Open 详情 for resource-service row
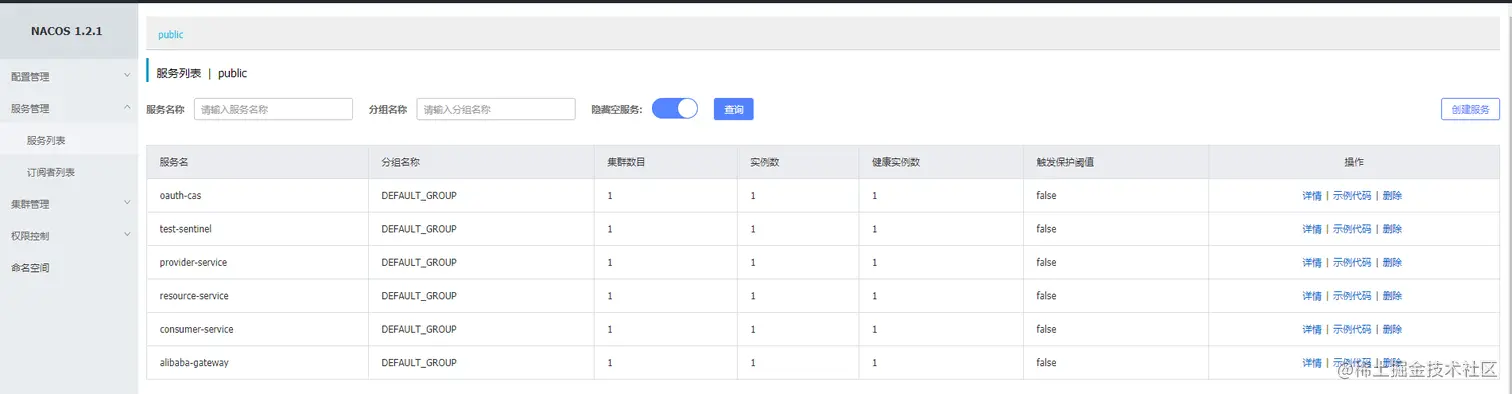This screenshot has height=394, width=1512. coord(1312,296)
